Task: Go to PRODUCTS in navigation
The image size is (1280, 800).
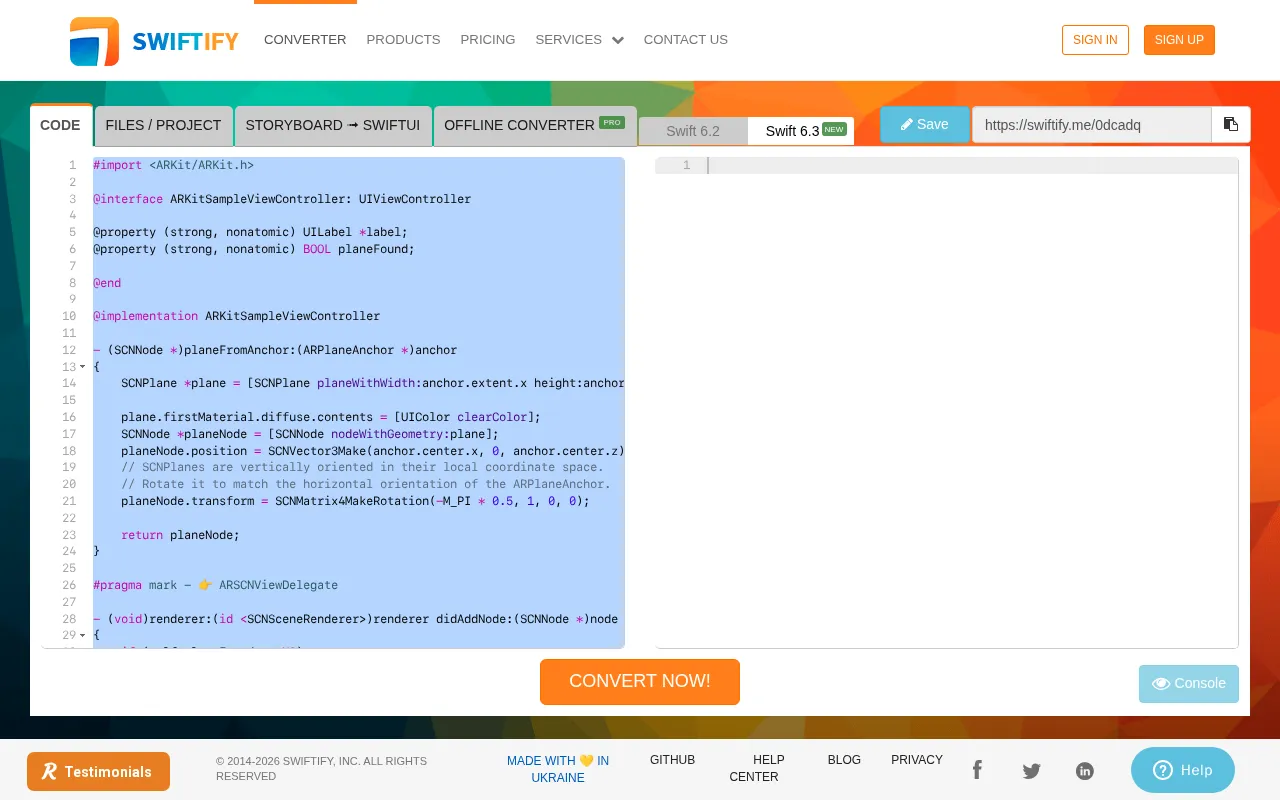Action: click(403, 40)
